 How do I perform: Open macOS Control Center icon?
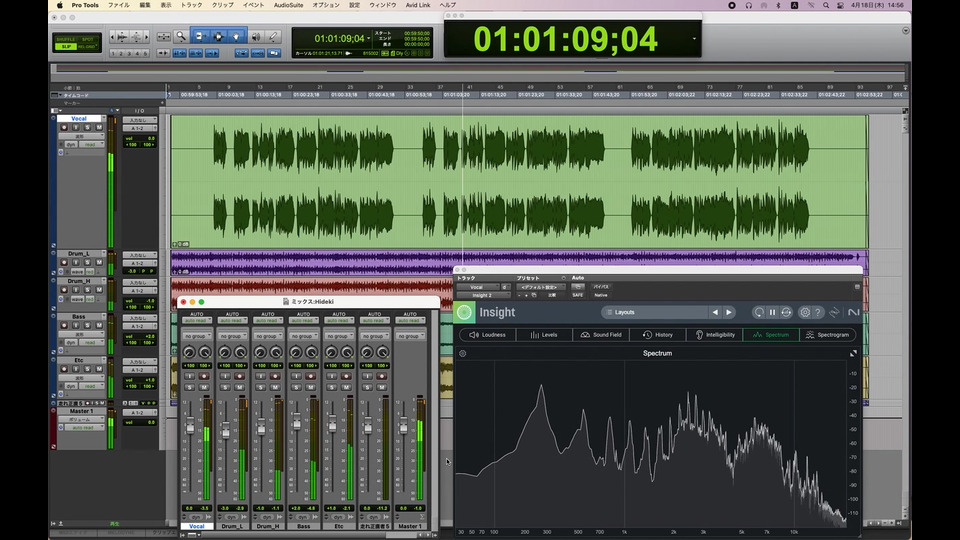[841, 5]
